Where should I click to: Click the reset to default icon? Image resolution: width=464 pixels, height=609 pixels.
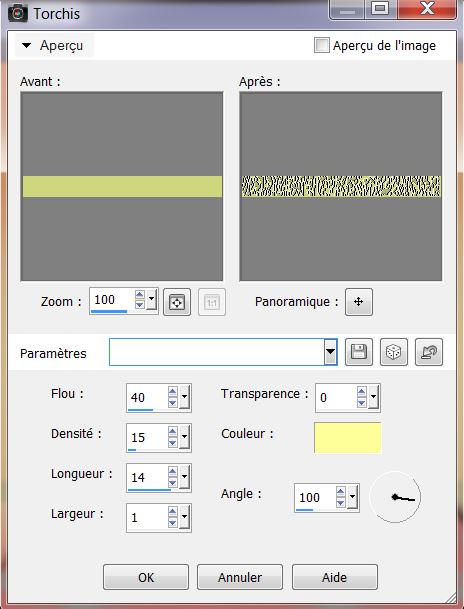[429, 352]
